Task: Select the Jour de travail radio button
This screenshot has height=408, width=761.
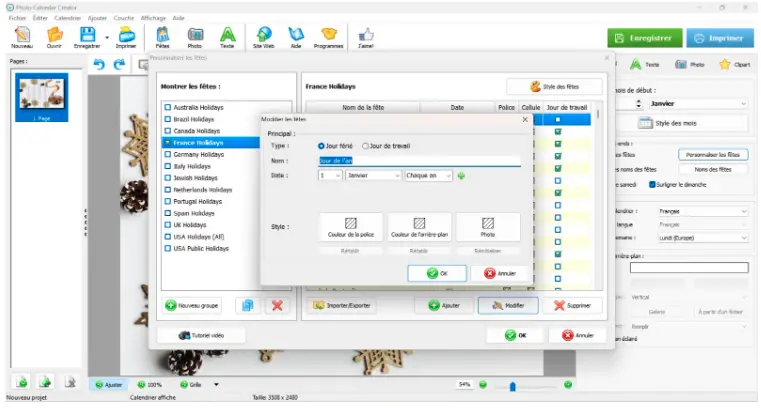Action: [365, 146]
